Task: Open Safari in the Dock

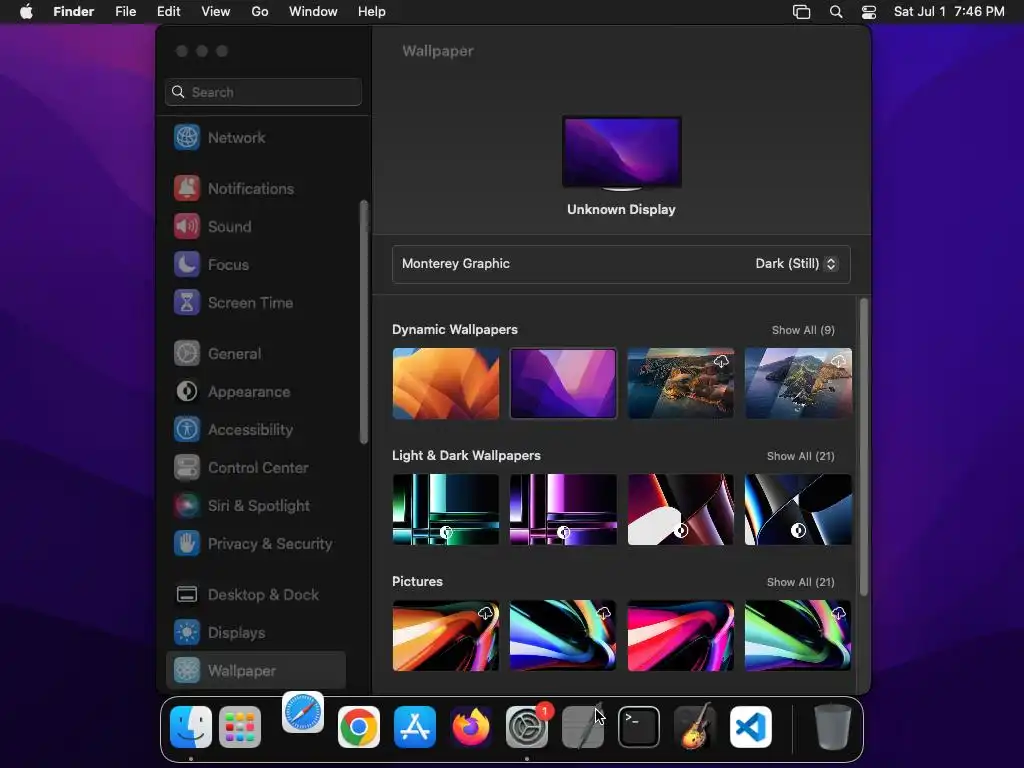Action: 303,712
